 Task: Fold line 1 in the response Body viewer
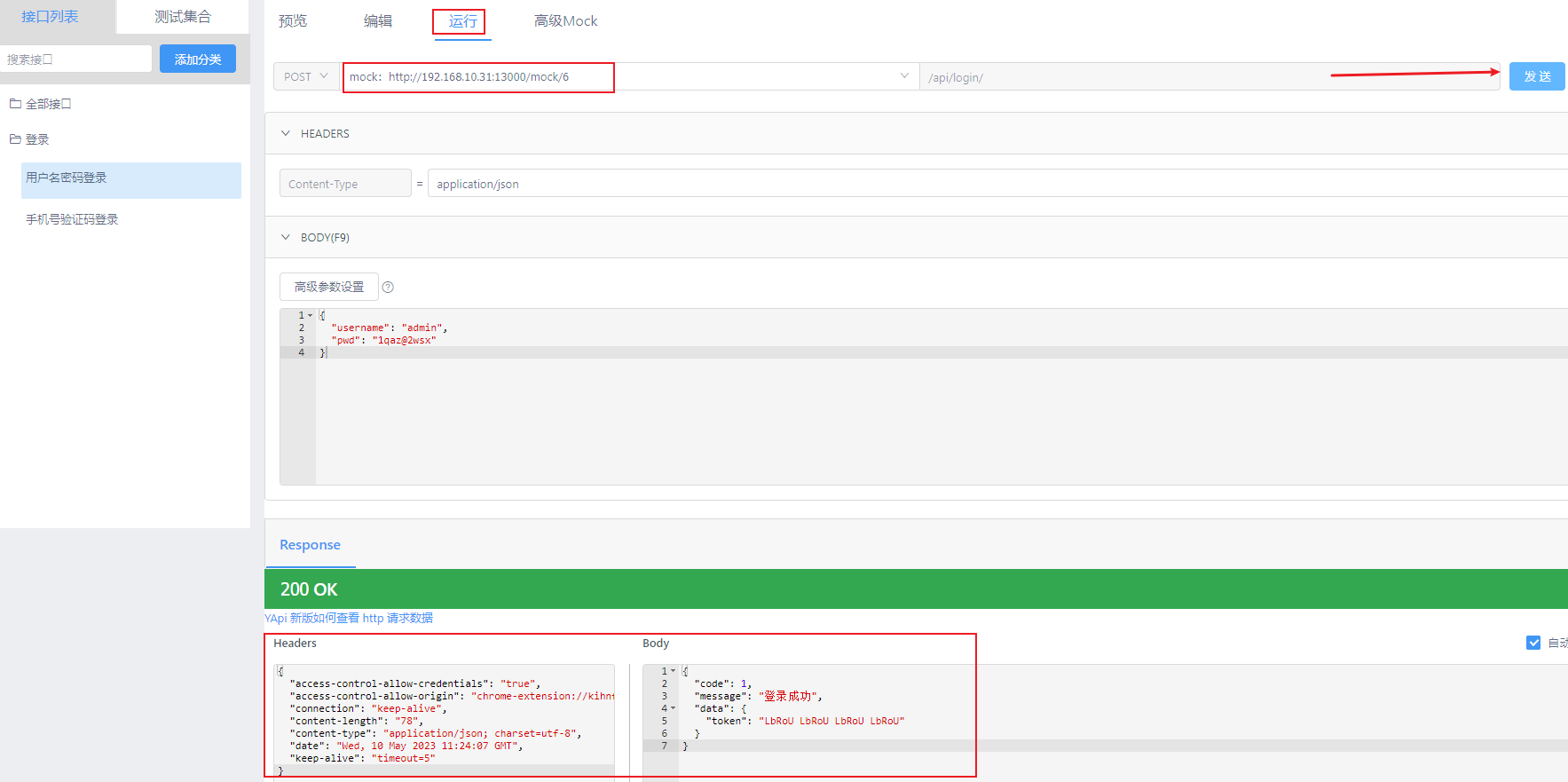674,671
